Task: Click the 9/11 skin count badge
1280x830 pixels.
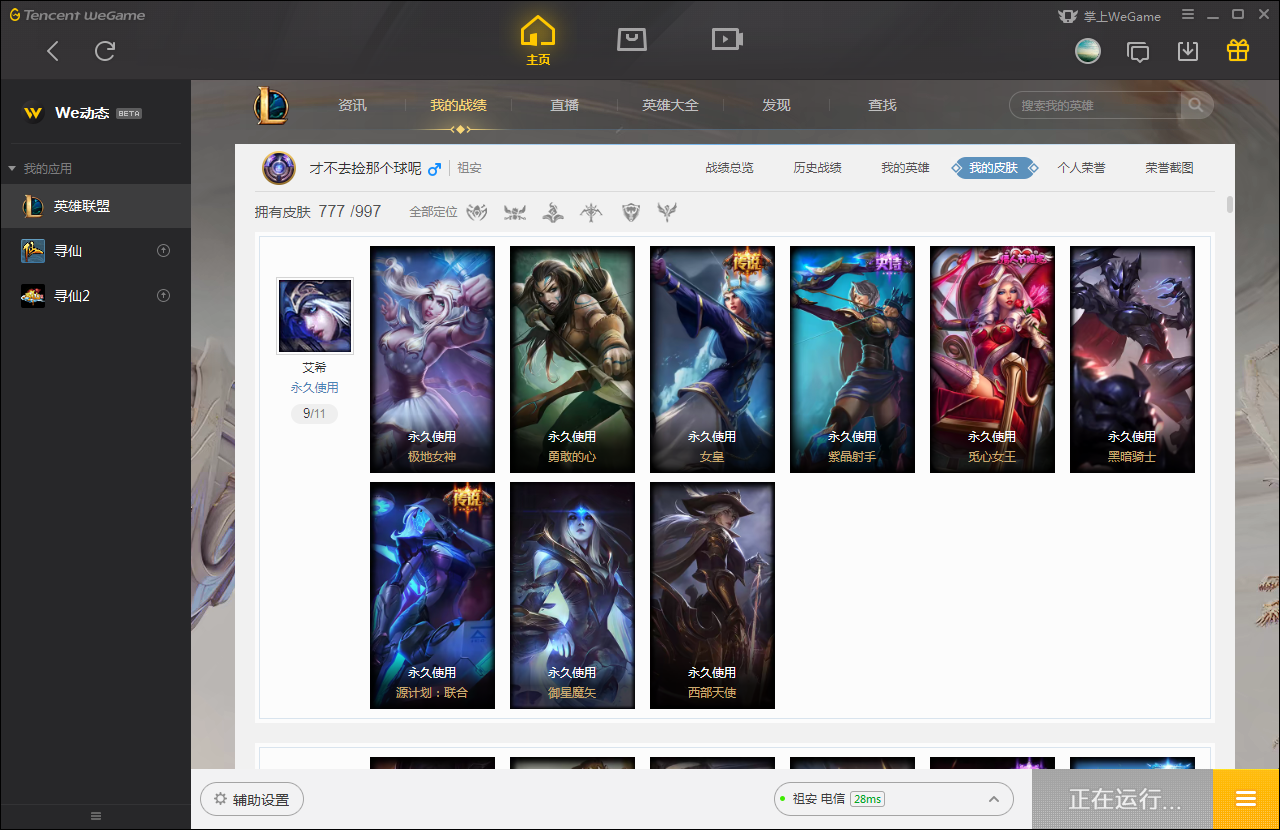Action: [315, 413]
